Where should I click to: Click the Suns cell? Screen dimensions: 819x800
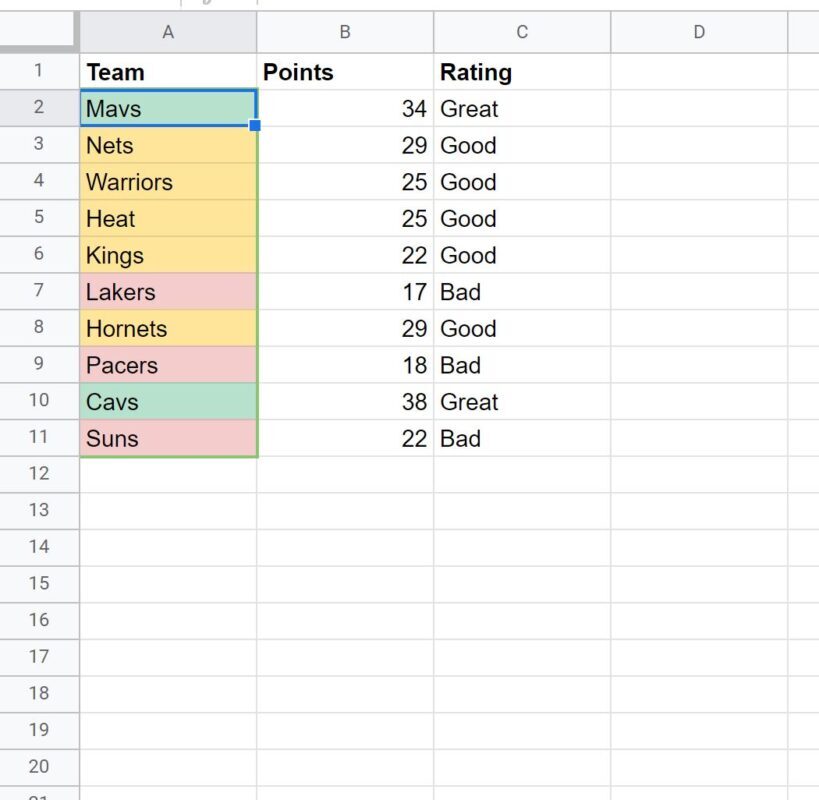168,438
